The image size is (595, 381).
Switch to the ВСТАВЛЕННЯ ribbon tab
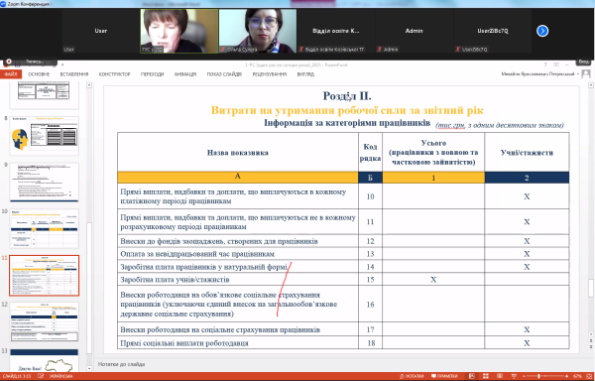click(74, 74)
